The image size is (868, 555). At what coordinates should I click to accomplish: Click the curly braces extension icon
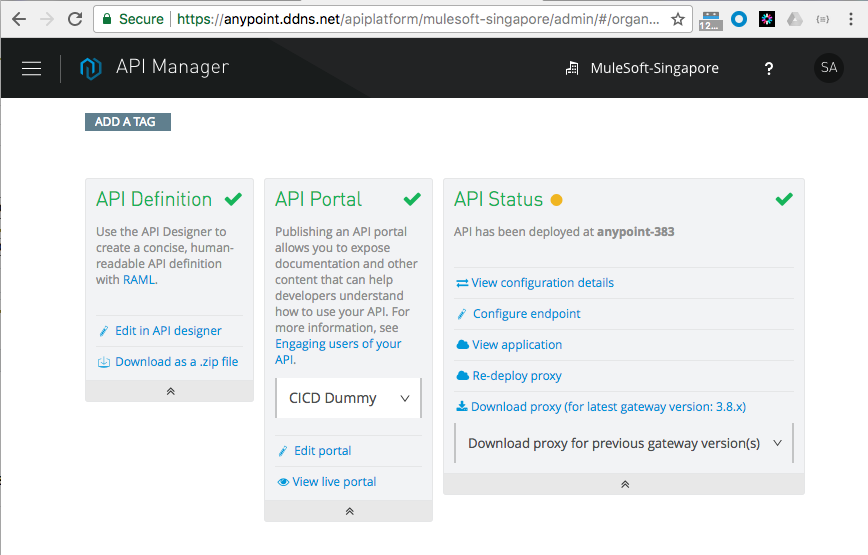(823, 19)
